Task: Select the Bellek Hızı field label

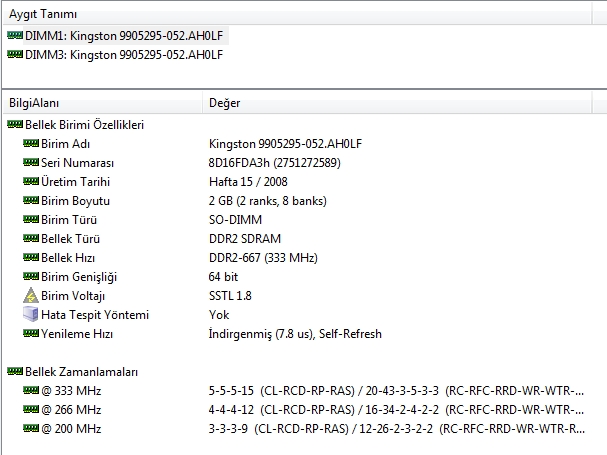Action: pos(68,258)
